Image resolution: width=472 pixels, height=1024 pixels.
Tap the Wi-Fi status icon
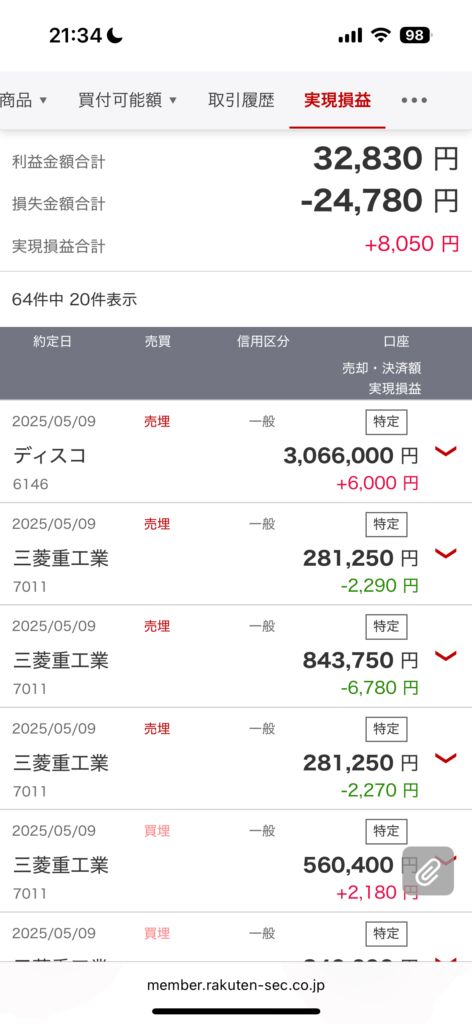tap(381, 35)
